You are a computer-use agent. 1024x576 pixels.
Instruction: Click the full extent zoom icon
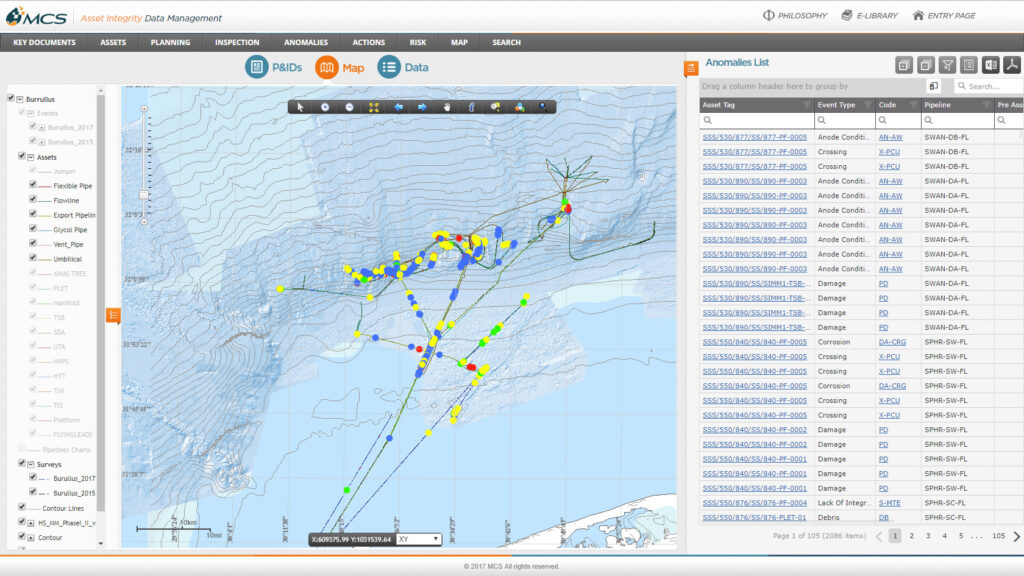click(x=373, y=107)
